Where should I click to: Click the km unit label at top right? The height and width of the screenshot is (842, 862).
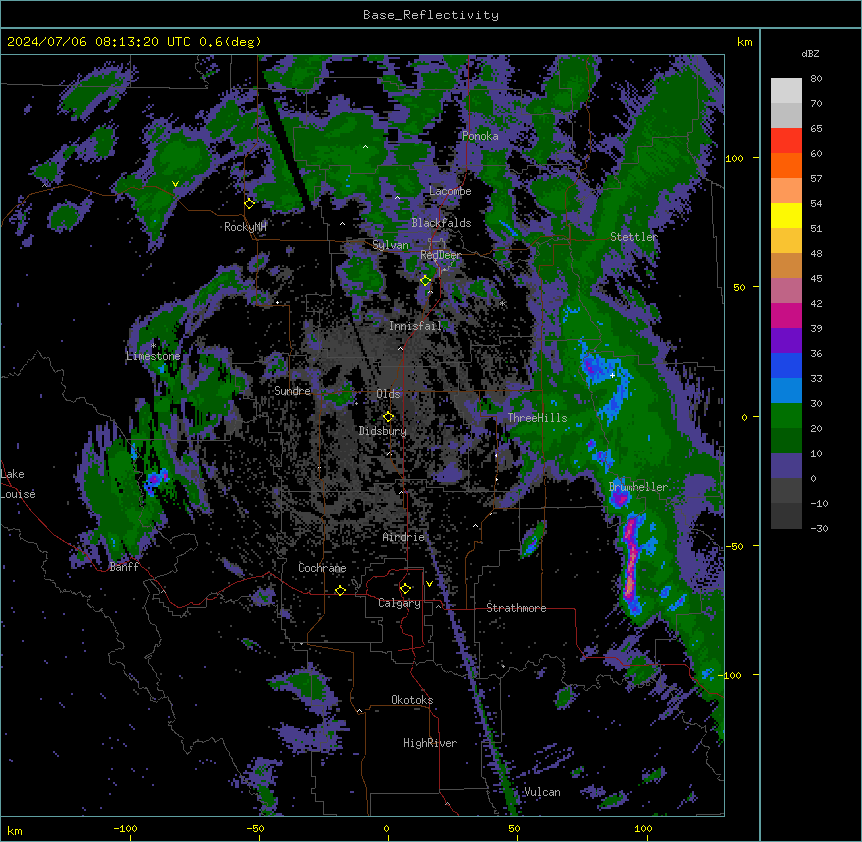[744, 42]
